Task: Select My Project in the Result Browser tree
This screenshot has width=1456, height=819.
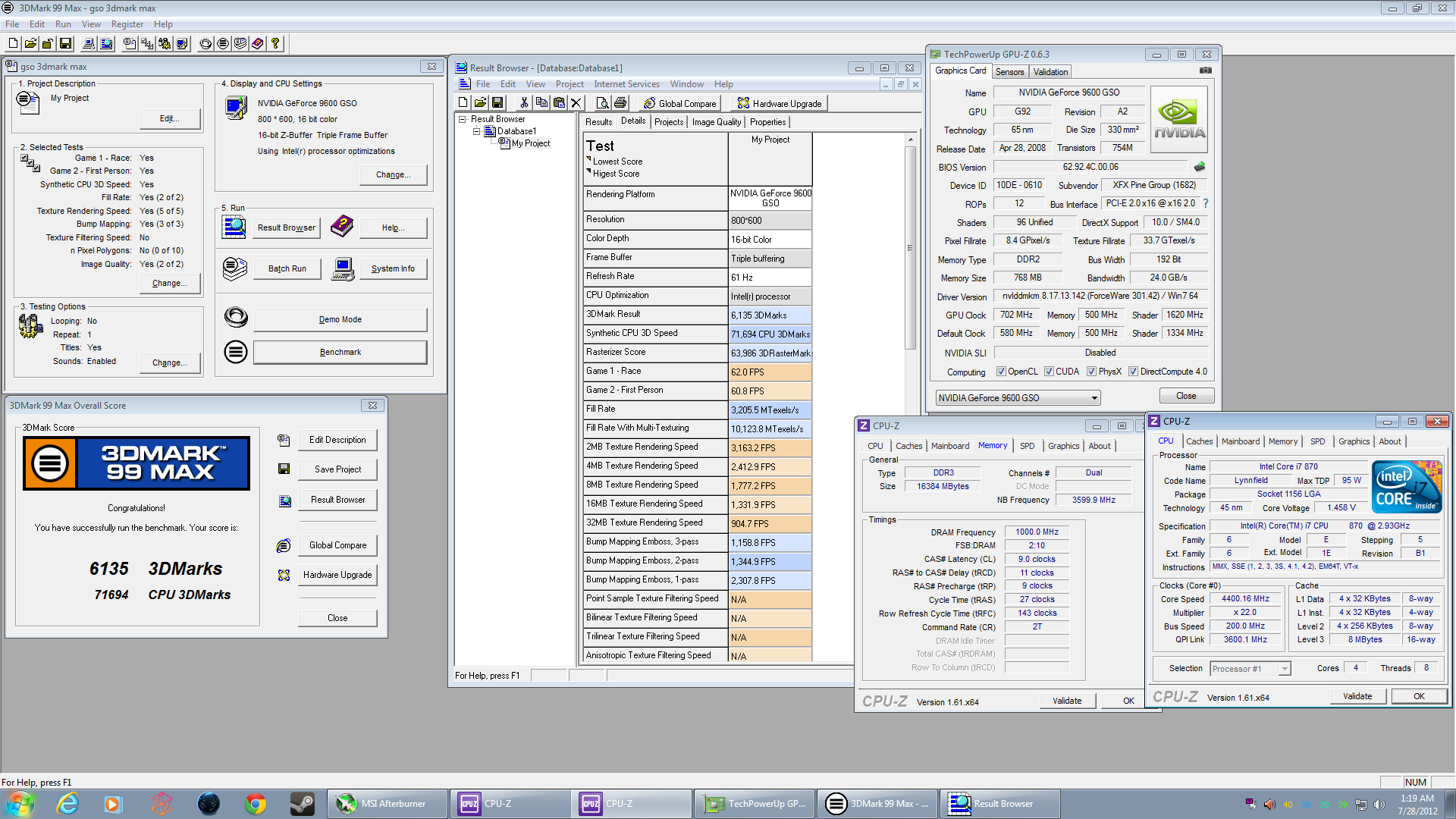Action: click(x=530, y=143)
